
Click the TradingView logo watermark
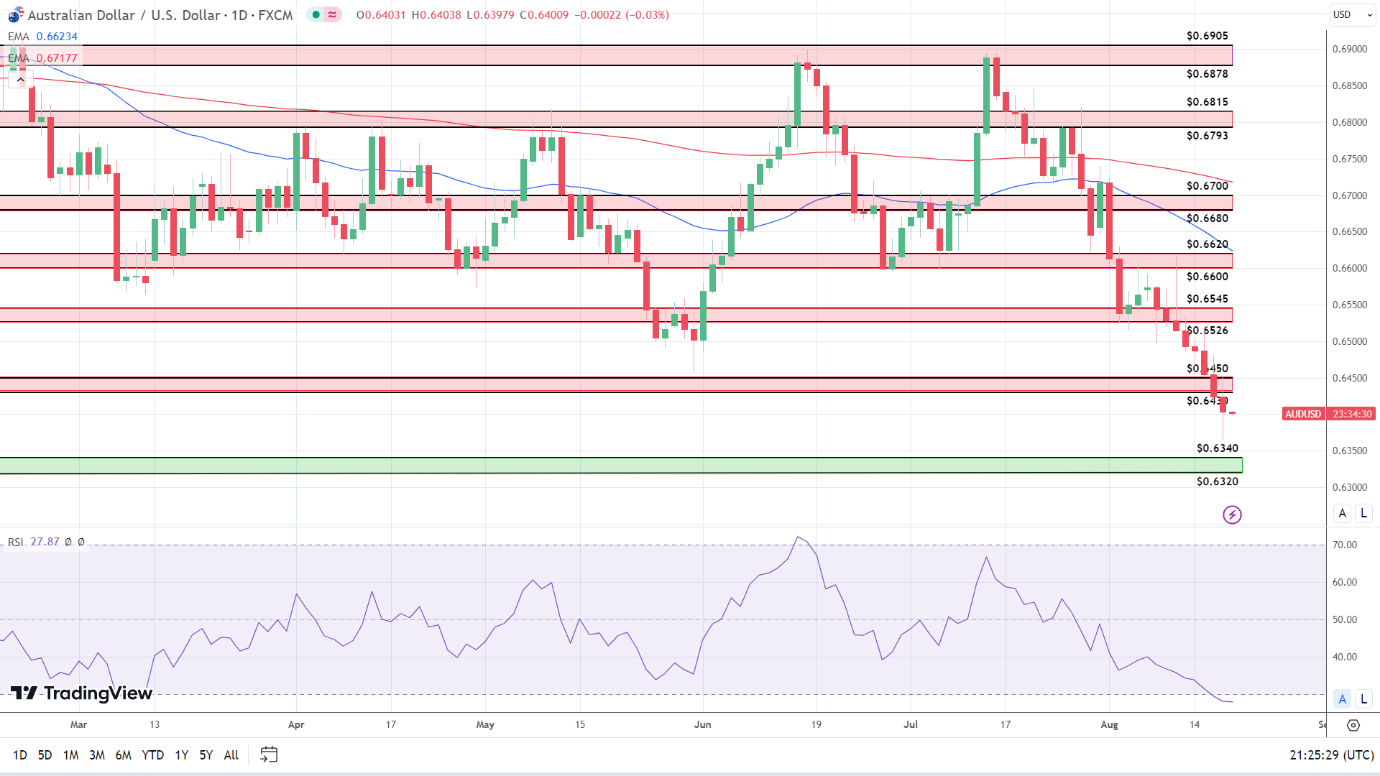tap(85, 693)
